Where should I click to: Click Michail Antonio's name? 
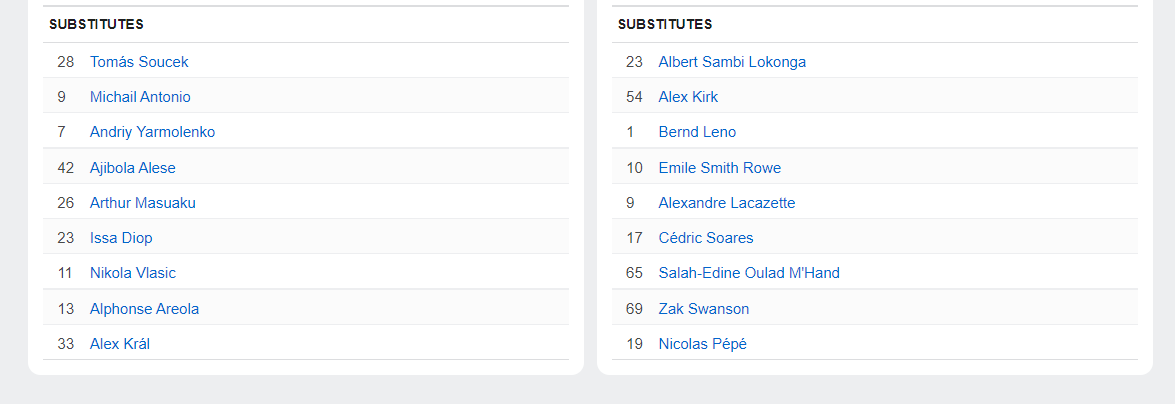[x=140, y=97]
